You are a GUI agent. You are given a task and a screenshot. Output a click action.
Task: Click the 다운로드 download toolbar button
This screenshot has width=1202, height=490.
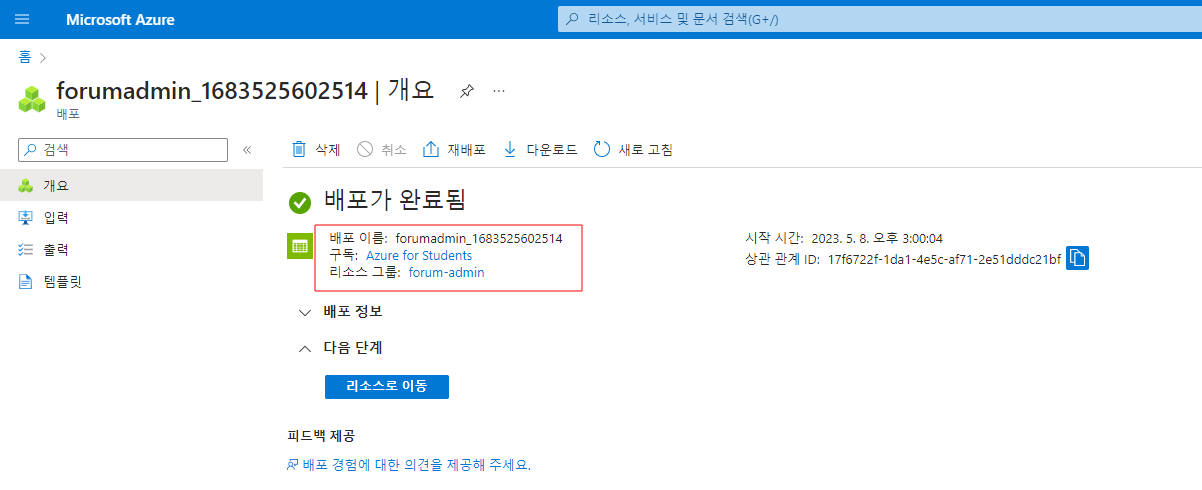click(x=541, y=150)
